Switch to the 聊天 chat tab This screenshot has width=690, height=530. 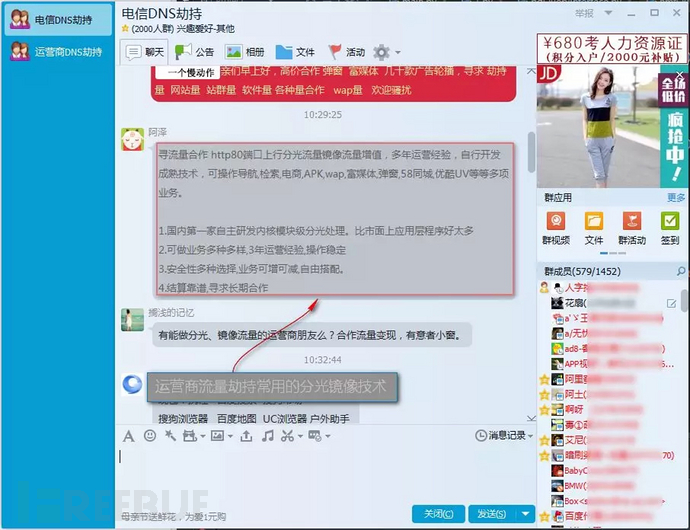(145, 52)
